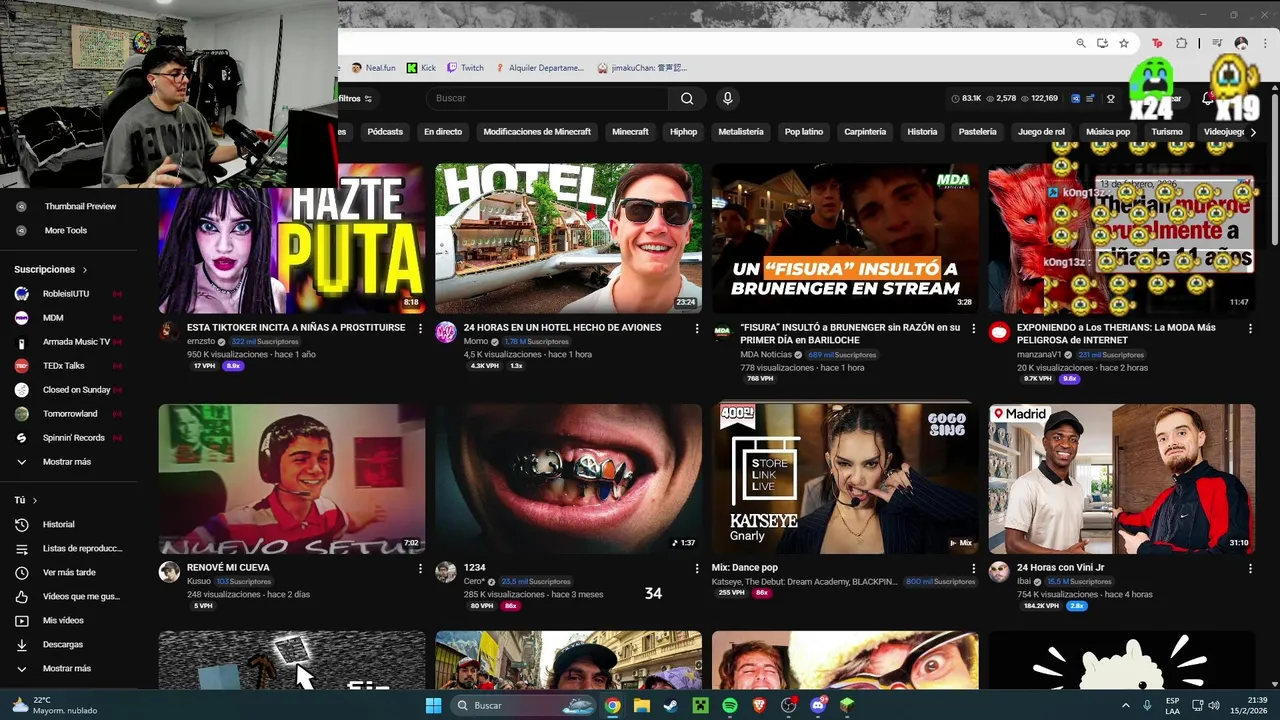Open options menu for the THERIANS video
This screenshot has width=1280, height=720.
point(1250,328)
